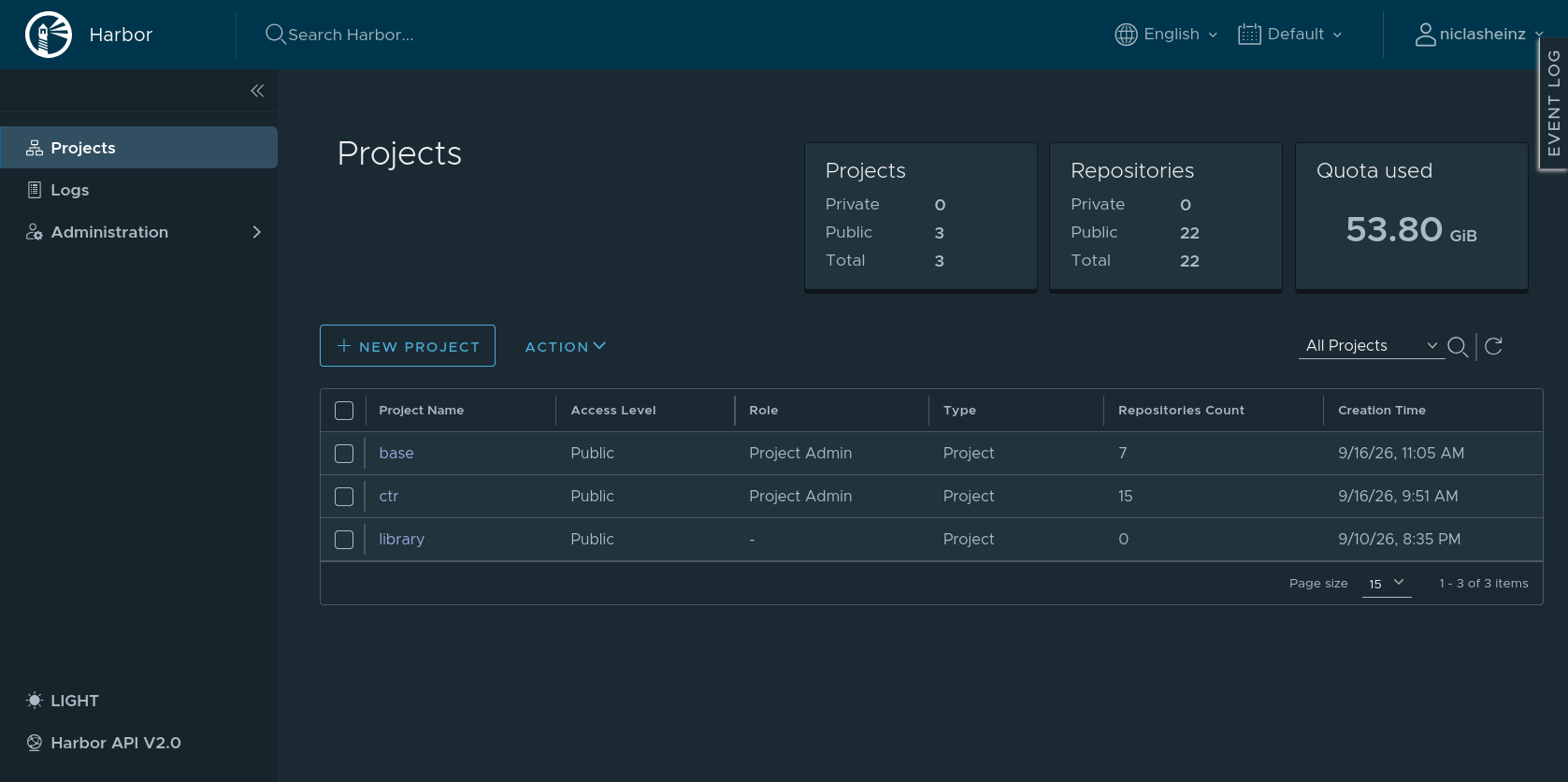
Task: Sort by Project Name column header
Action: click(422, 411)
